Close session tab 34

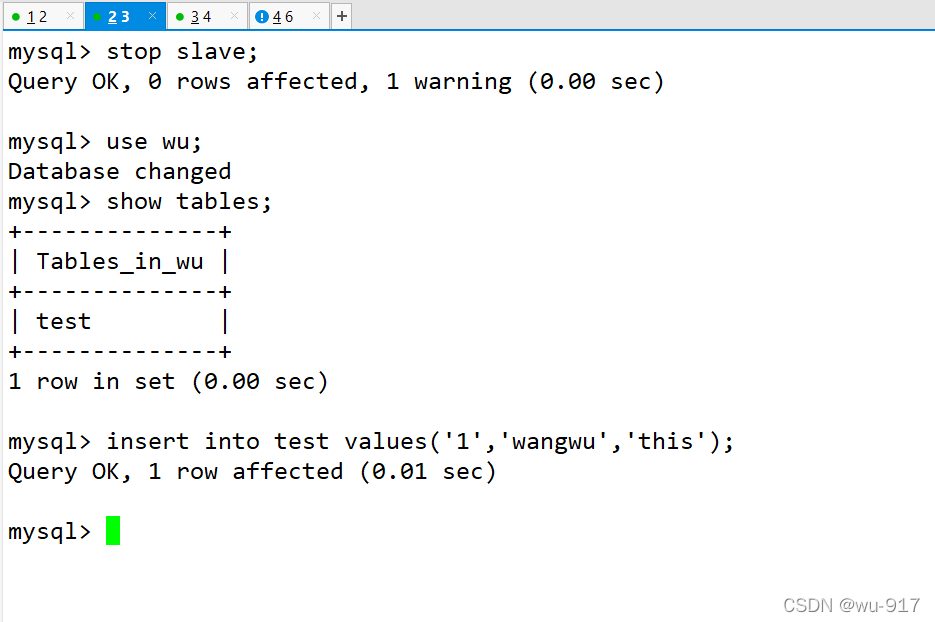(232, 15)
